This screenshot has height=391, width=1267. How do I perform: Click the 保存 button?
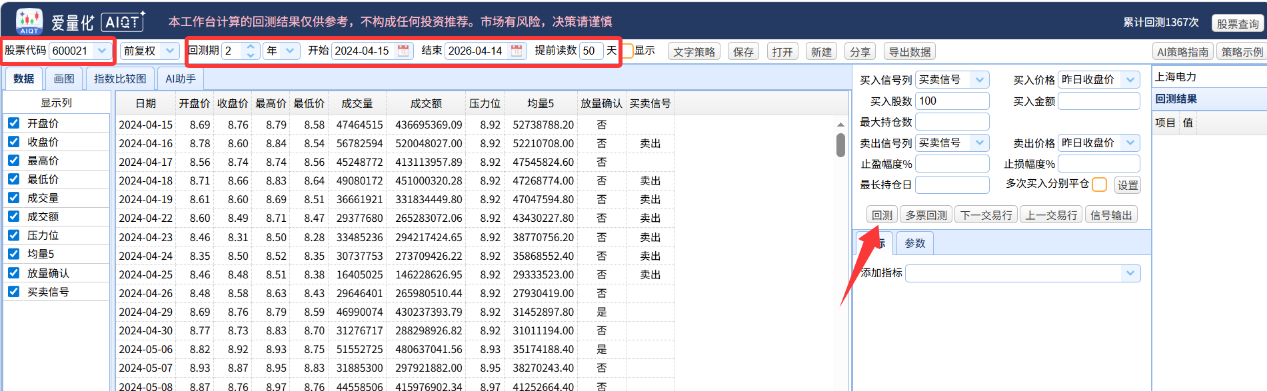[743, 51]
